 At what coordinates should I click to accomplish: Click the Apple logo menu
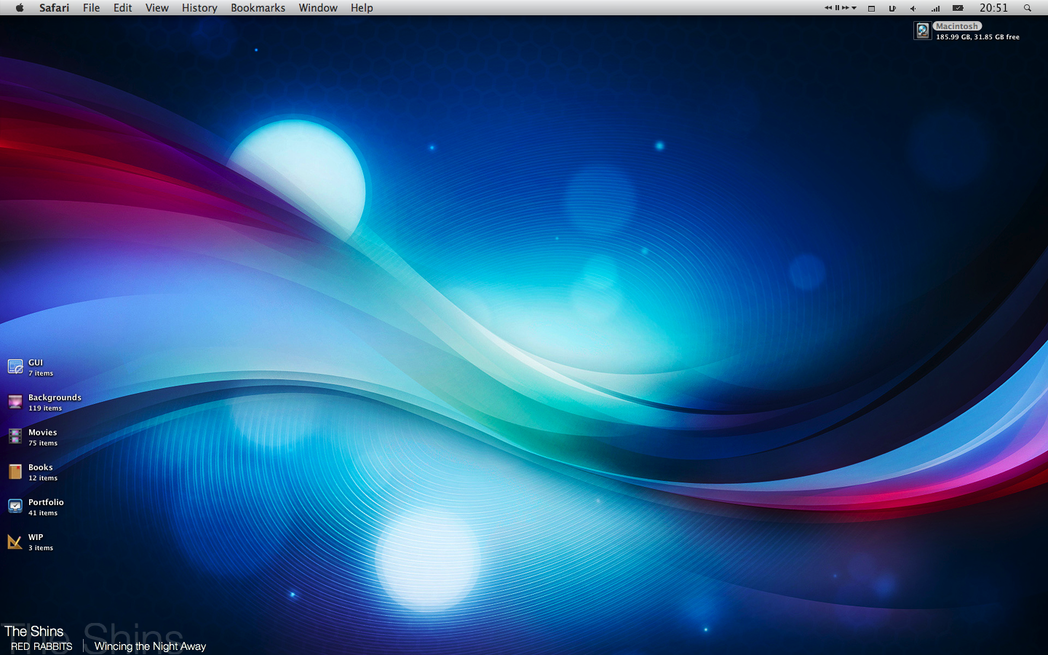pos(19,8)
